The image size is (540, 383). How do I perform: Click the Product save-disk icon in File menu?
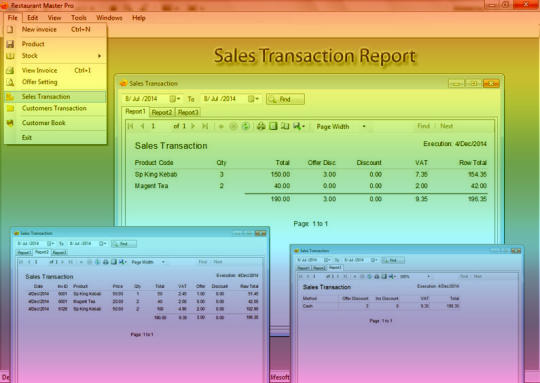coord(10,44)
